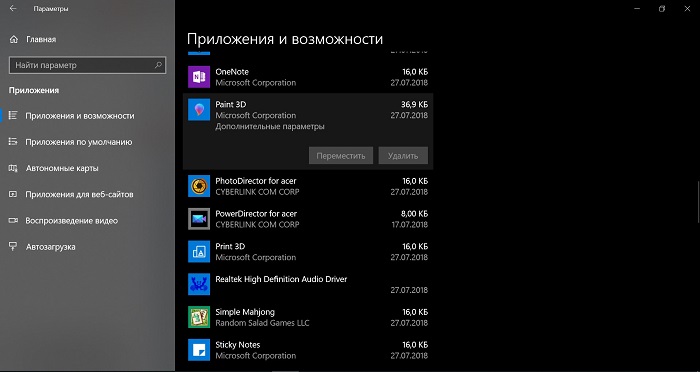Click the Приложения и возможности page heading

[285, 39]
